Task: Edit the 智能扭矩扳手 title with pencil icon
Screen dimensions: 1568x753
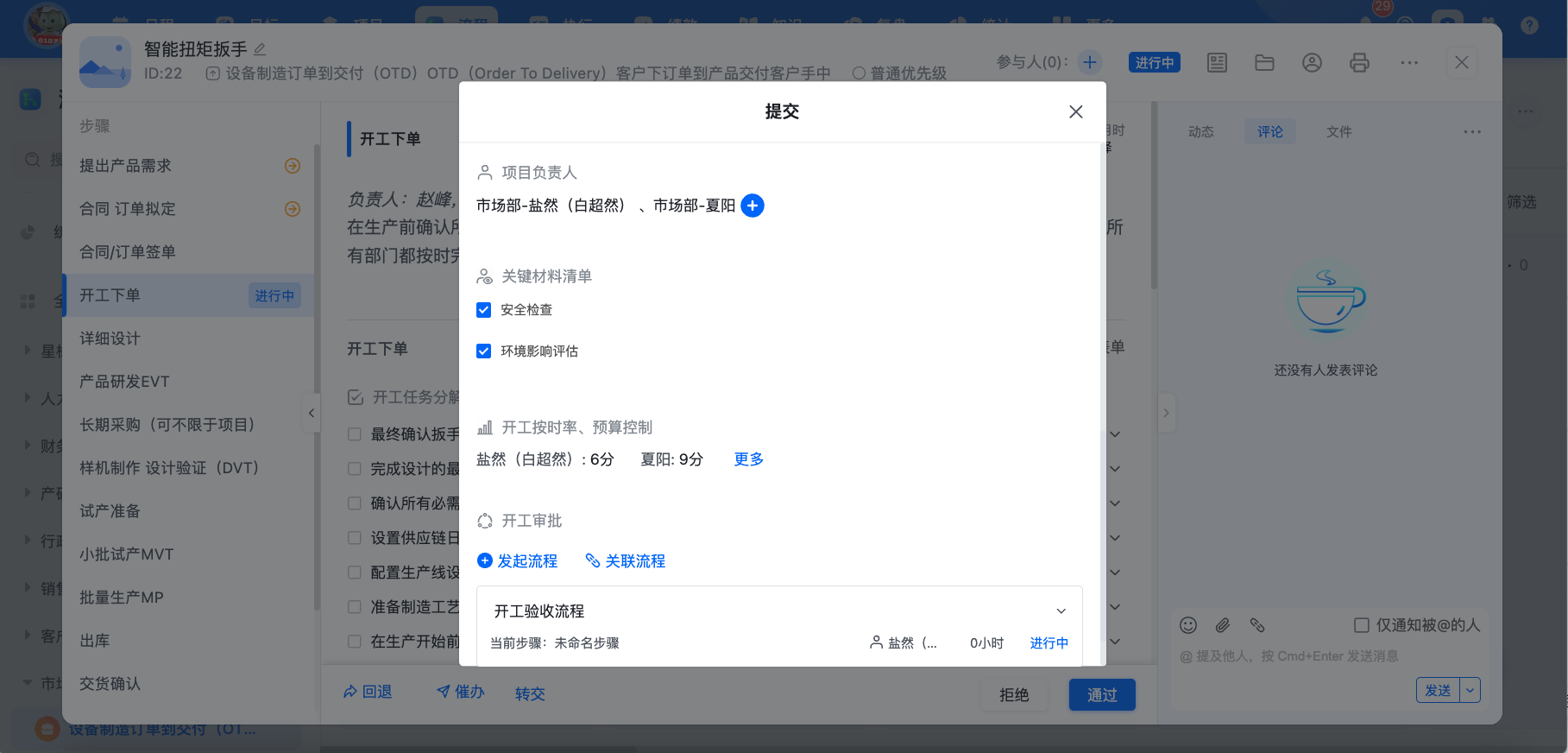Action: 260,49
